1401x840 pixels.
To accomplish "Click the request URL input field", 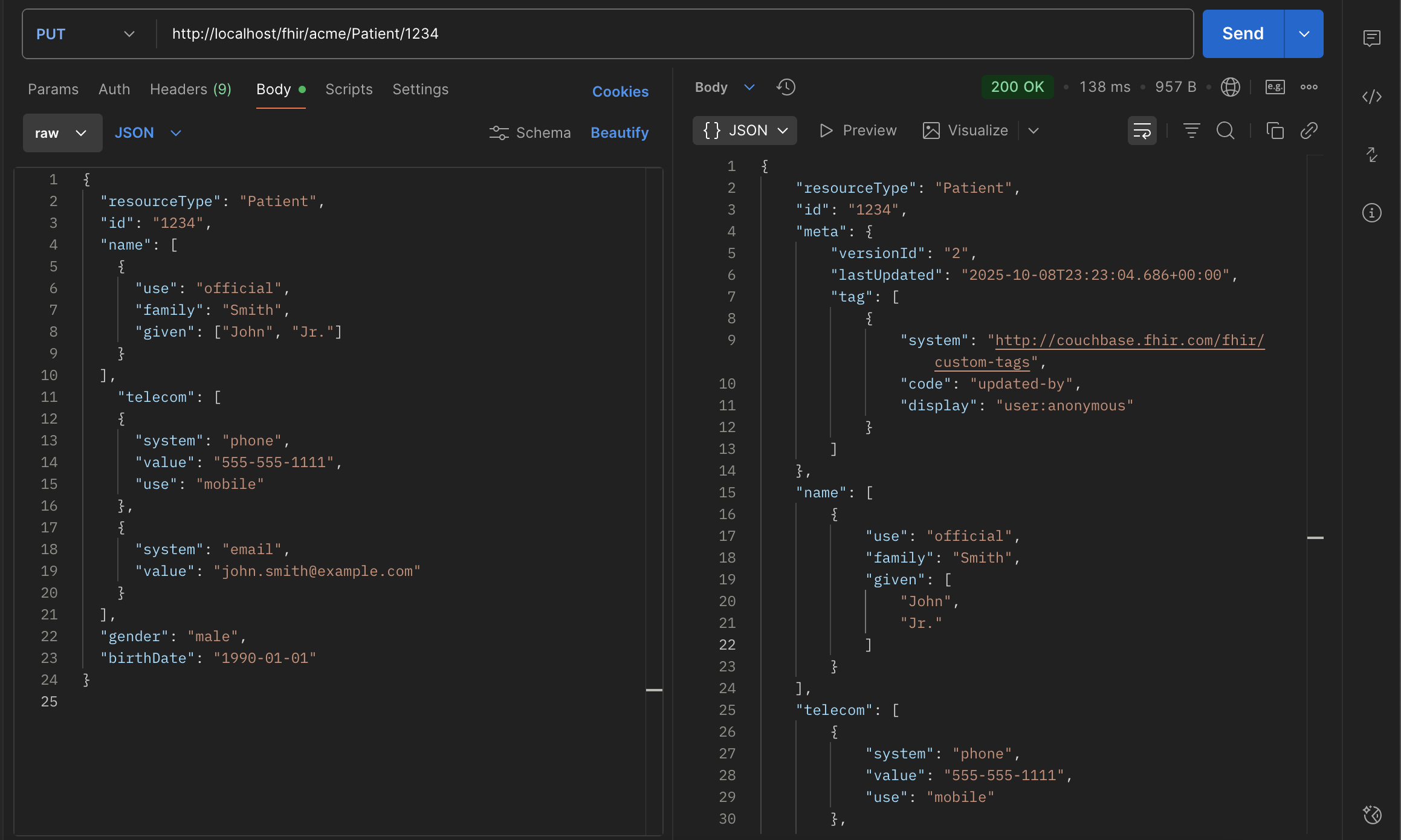I will tap(665, 34).
